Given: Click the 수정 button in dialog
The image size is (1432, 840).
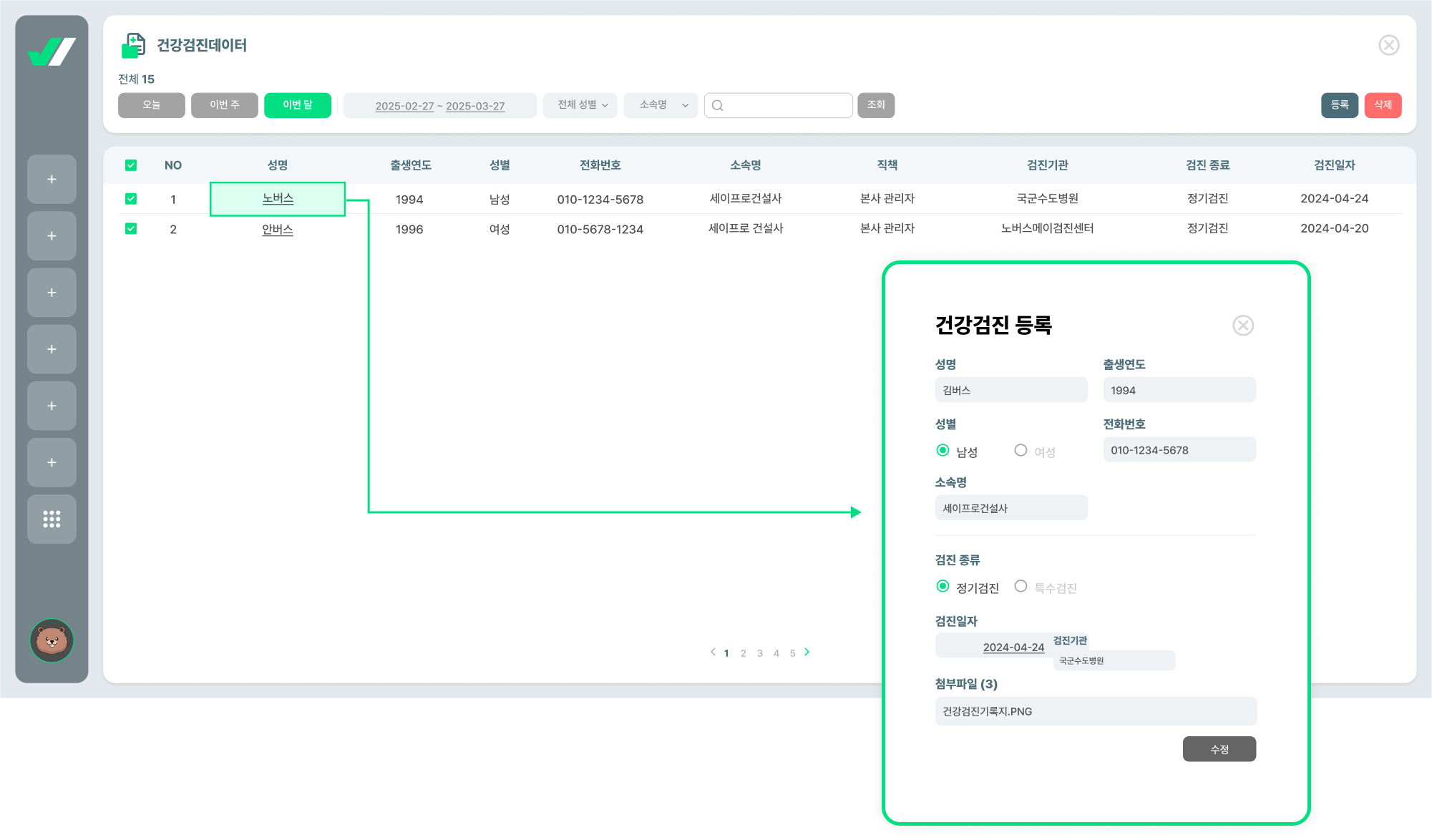Looking at the screenshot, I should tap(1219, 749).
